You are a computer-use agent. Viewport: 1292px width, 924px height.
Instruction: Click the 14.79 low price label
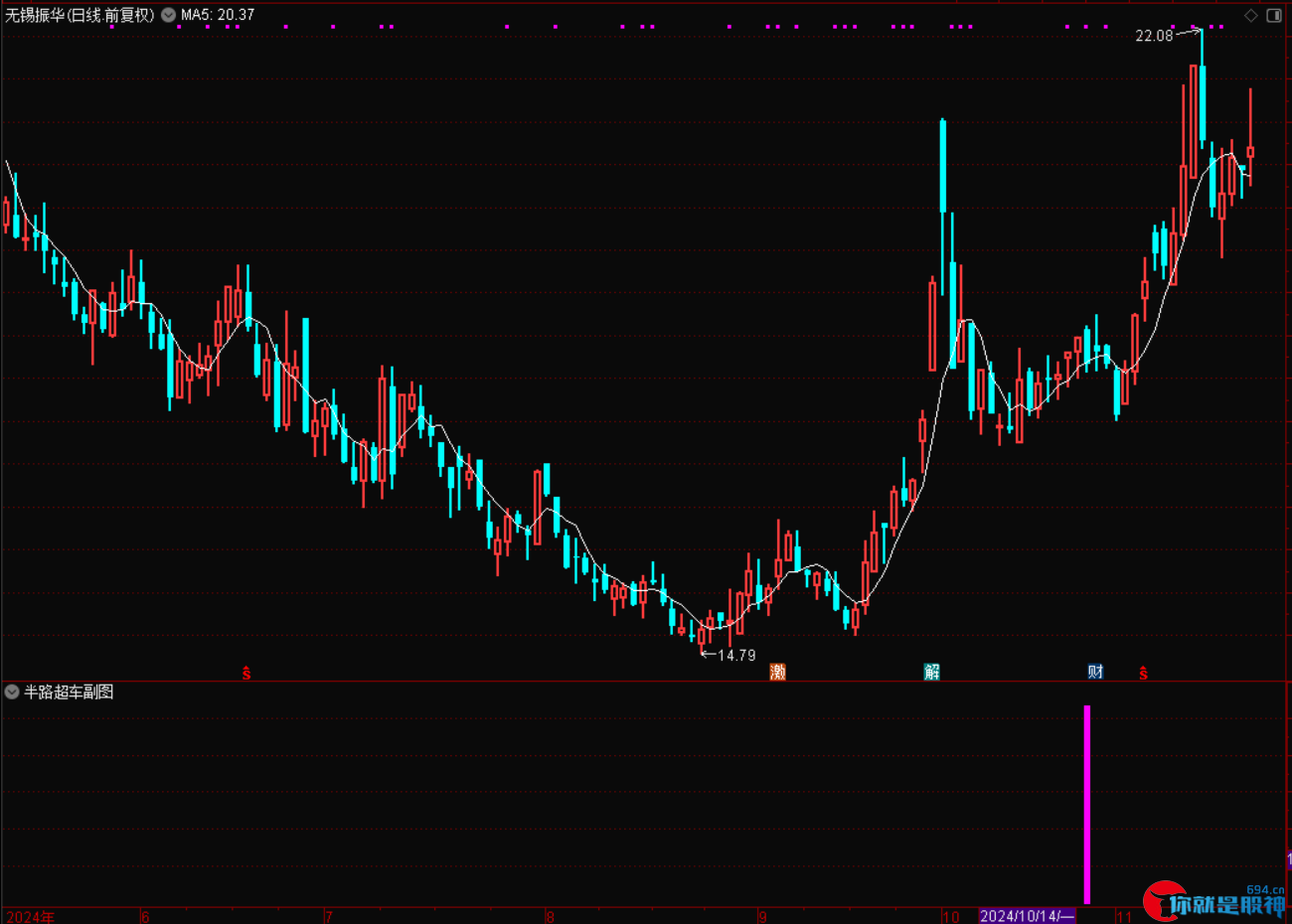[x=736, y=656]
